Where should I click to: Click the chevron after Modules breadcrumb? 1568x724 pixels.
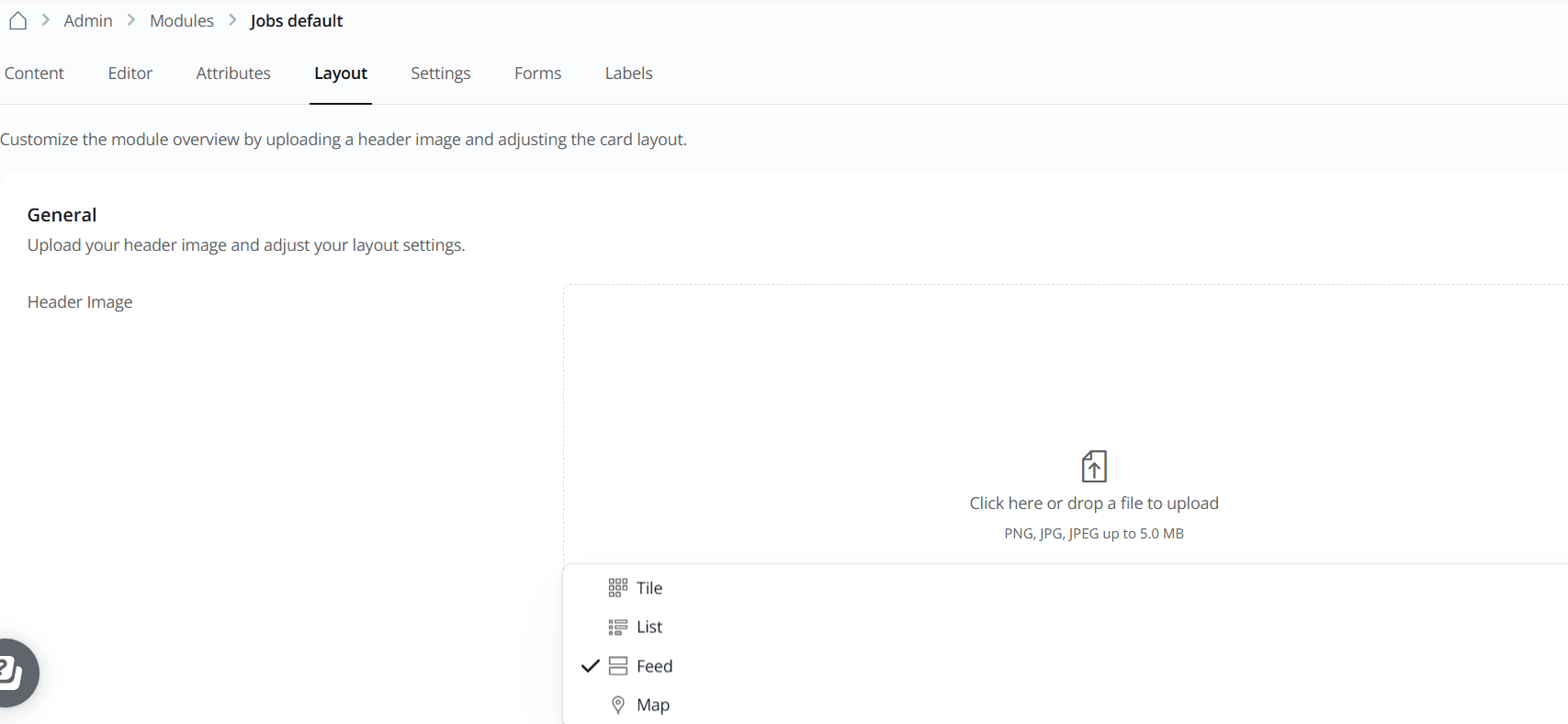(x=232, y=20)
